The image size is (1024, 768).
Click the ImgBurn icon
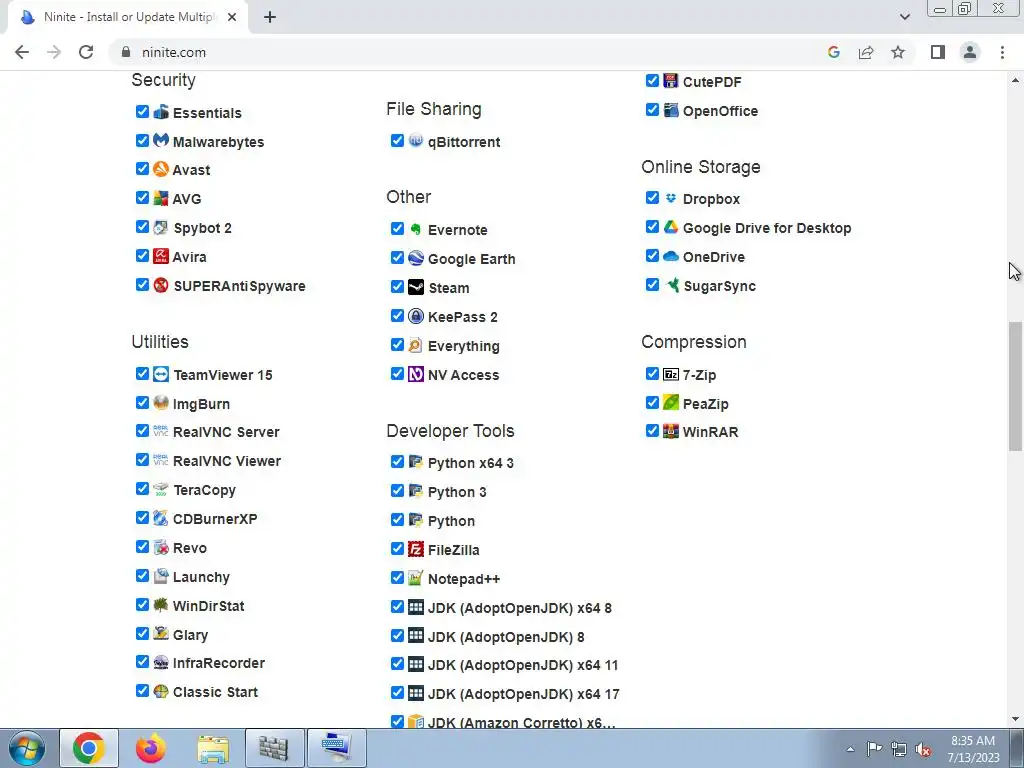click(x=161, y=403)
